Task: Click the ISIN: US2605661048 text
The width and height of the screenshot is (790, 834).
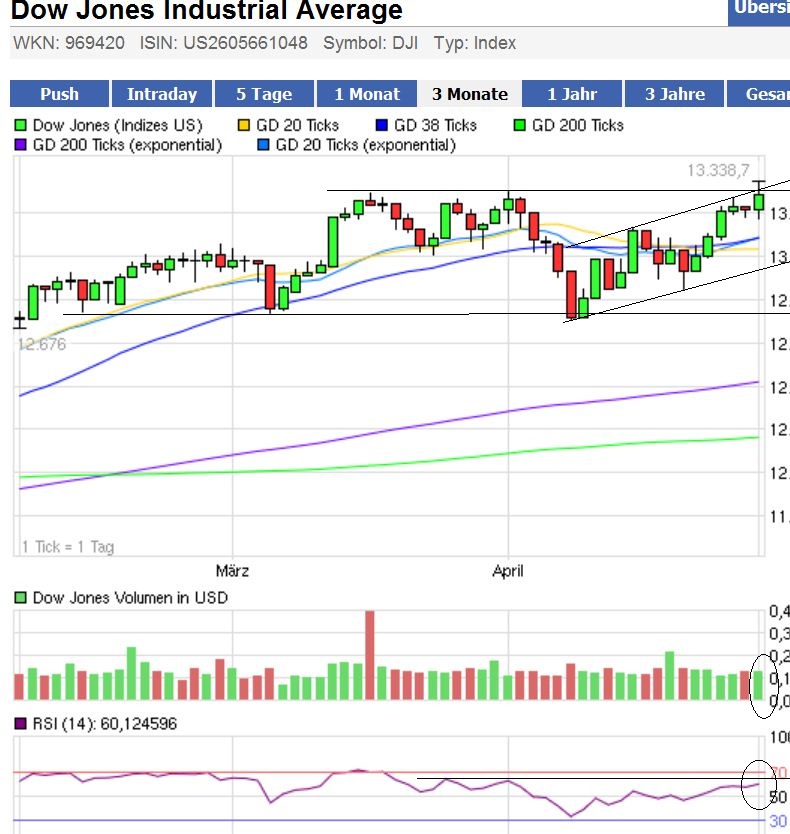Action: [223, 43]
